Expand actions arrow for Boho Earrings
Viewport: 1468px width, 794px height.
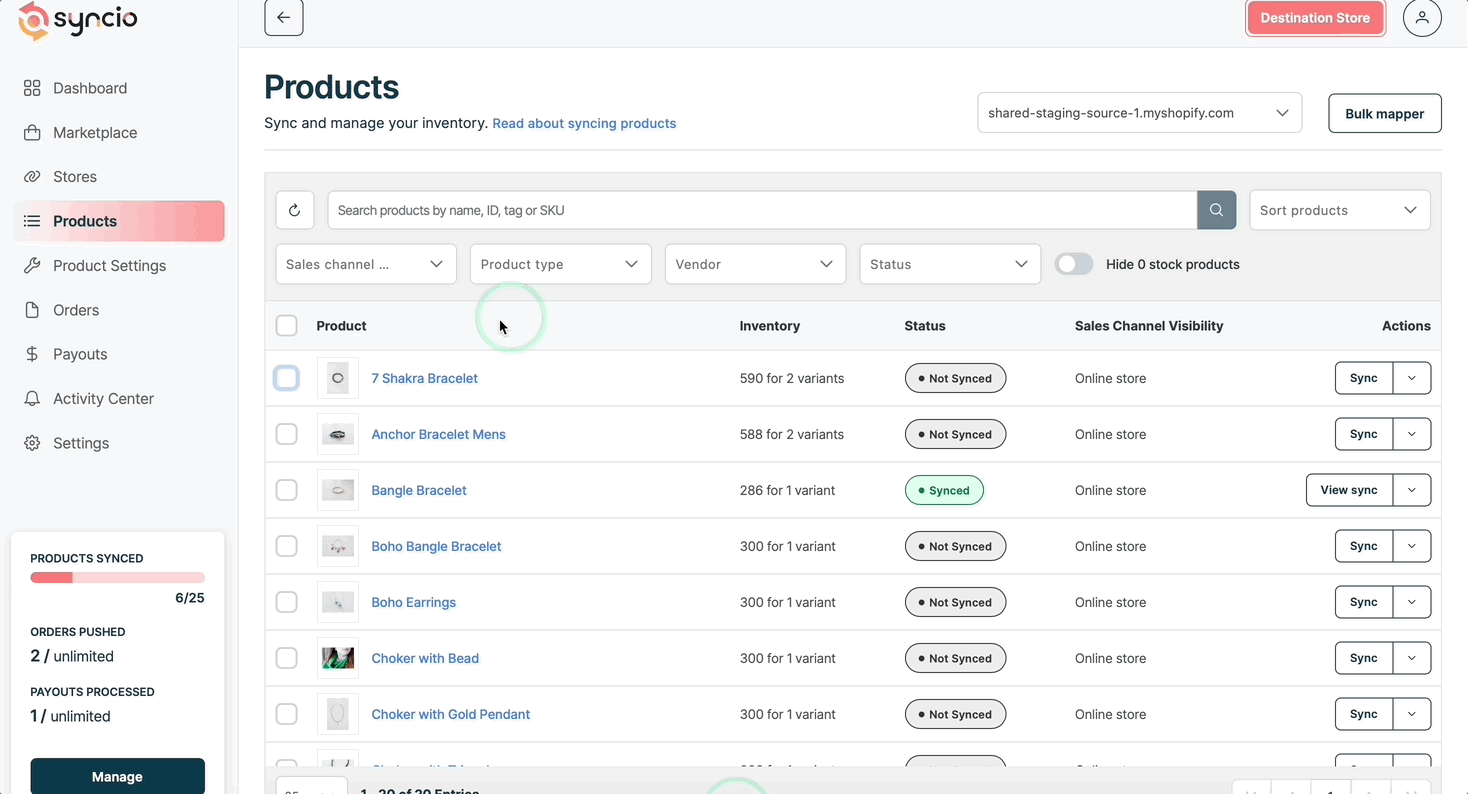[1412, 602]
